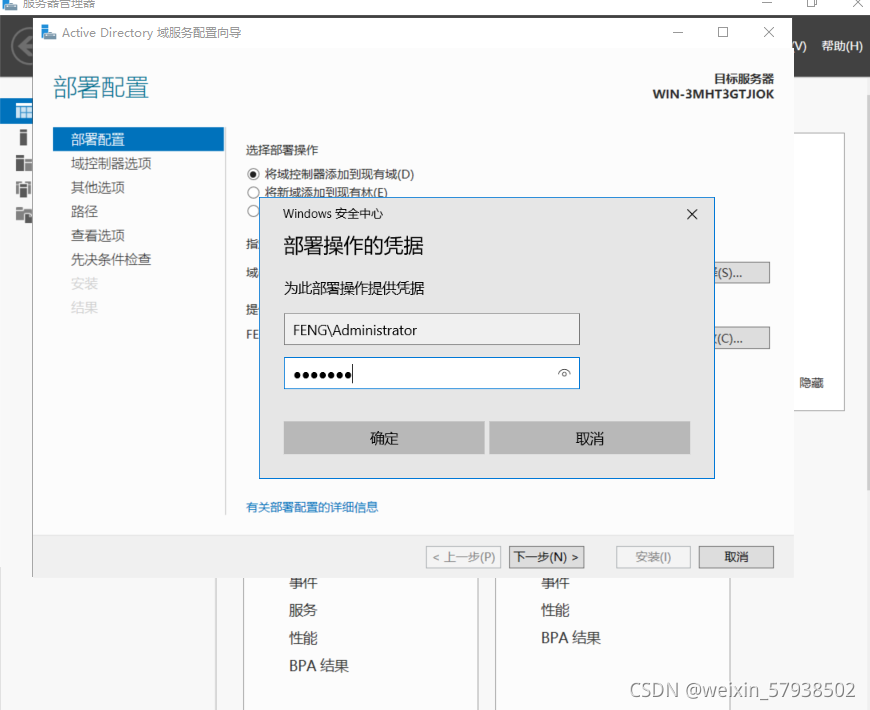Screen dimensions: 870x710
Task: Click 下一步(N) button in wizard
Action: (x=547, y=557)
